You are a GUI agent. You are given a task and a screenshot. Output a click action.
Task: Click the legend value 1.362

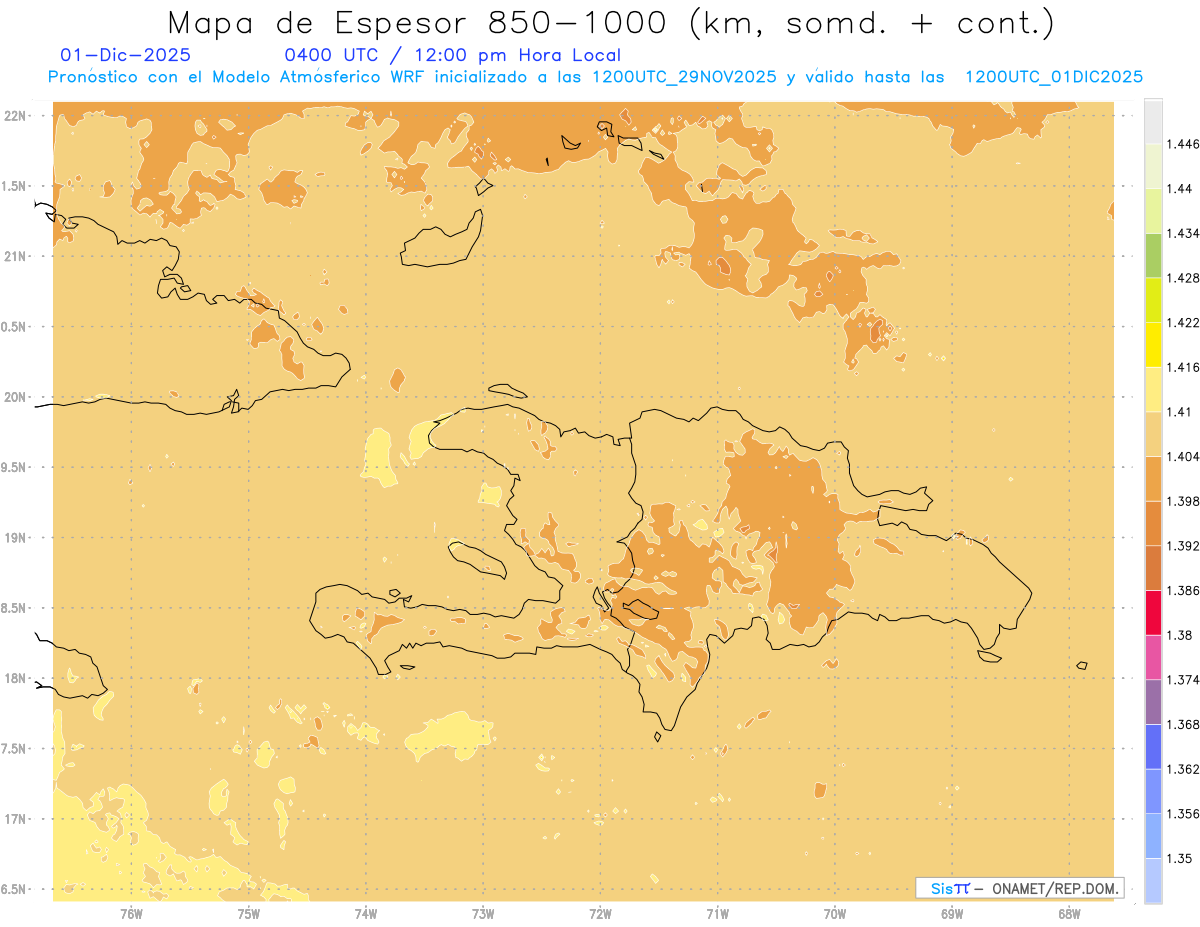[1183, 769]
